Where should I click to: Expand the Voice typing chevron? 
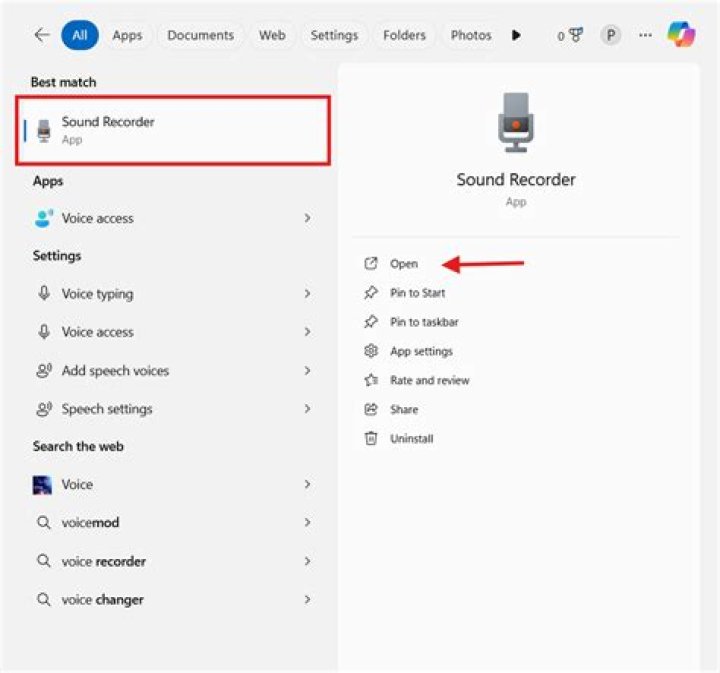coord(308,293)
